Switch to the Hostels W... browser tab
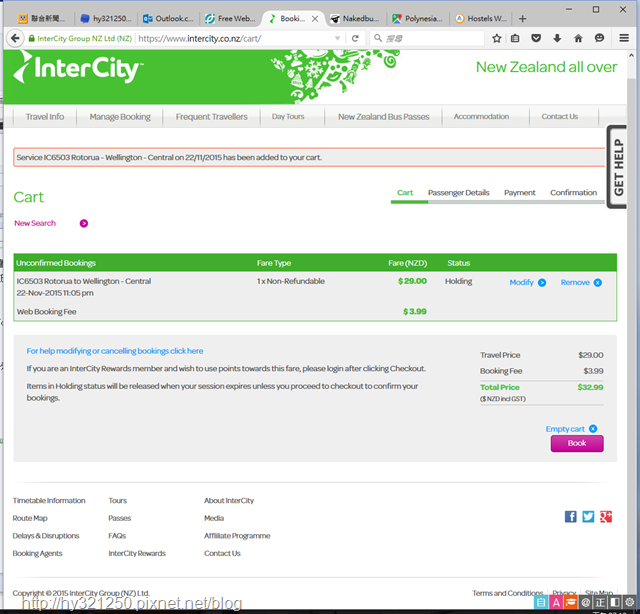 click(481, 19)
